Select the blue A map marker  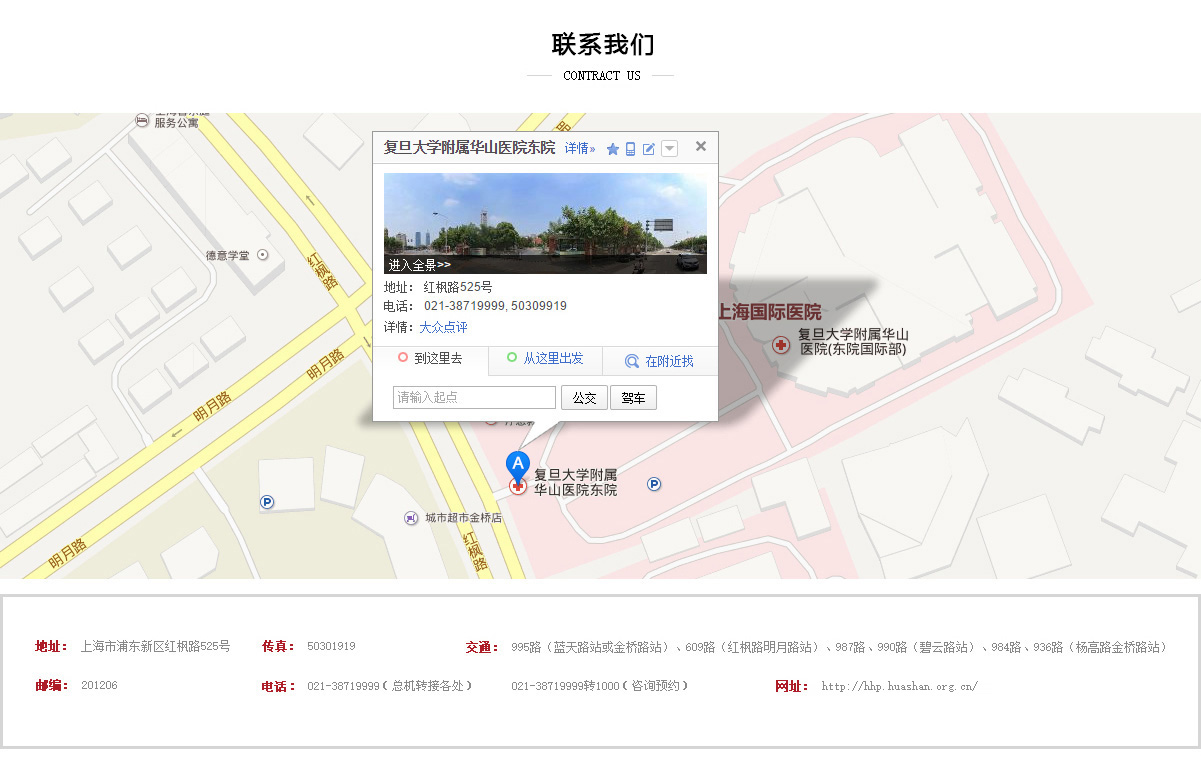(x=517, y=465)
